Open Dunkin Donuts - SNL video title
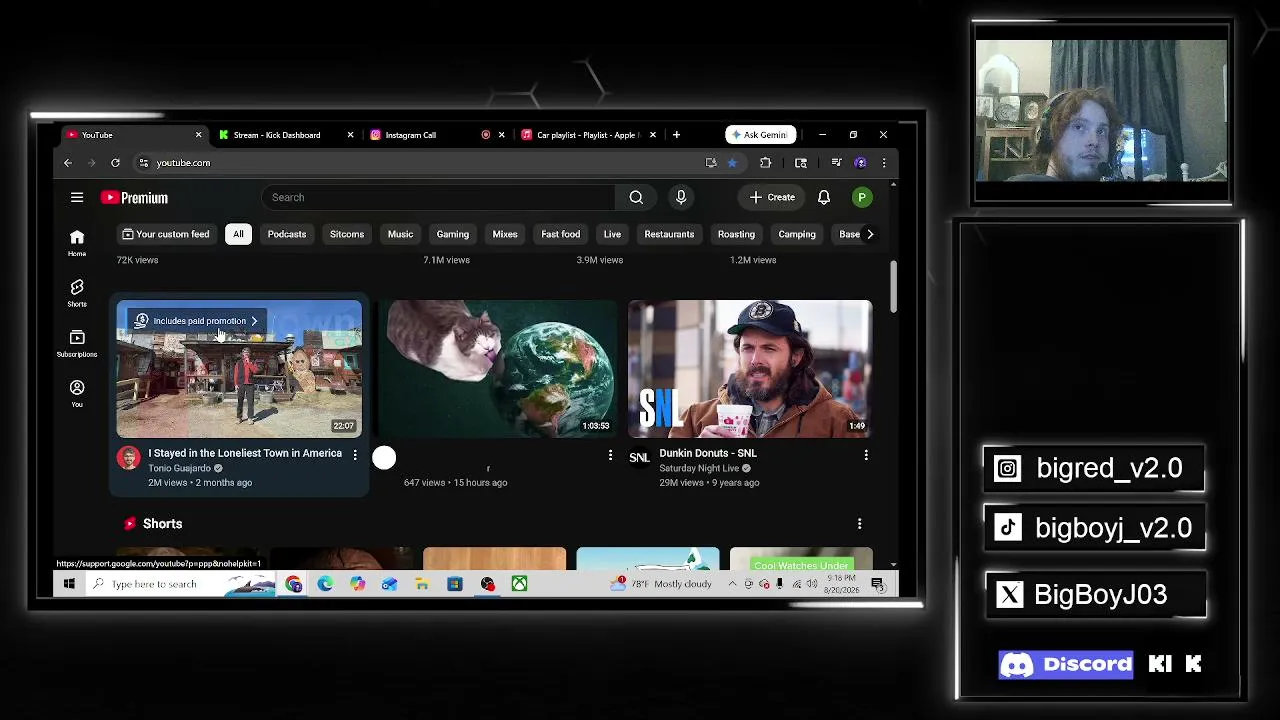The height and width of the screenshot is (720, 1280). point(708,453)
